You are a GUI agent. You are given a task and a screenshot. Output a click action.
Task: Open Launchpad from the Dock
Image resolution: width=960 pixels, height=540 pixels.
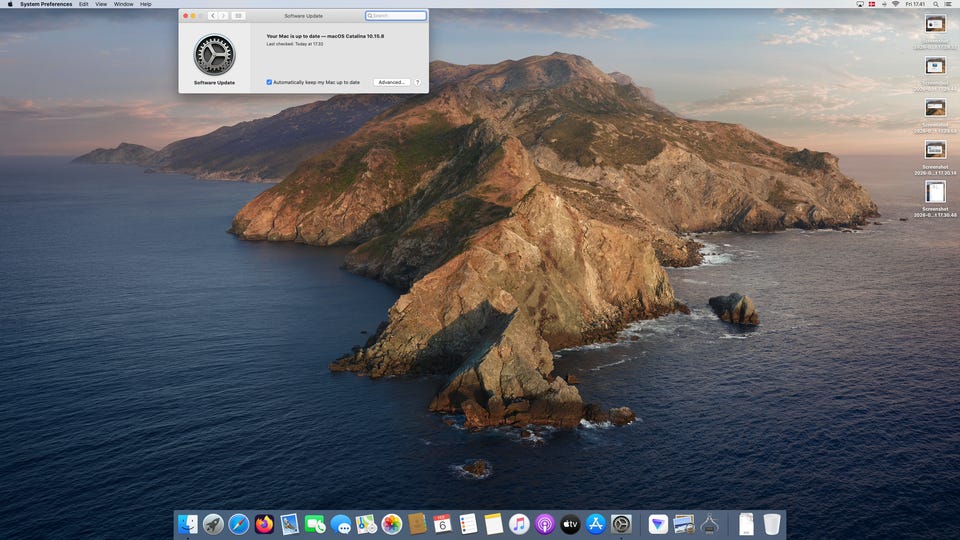tap(213, 524)
